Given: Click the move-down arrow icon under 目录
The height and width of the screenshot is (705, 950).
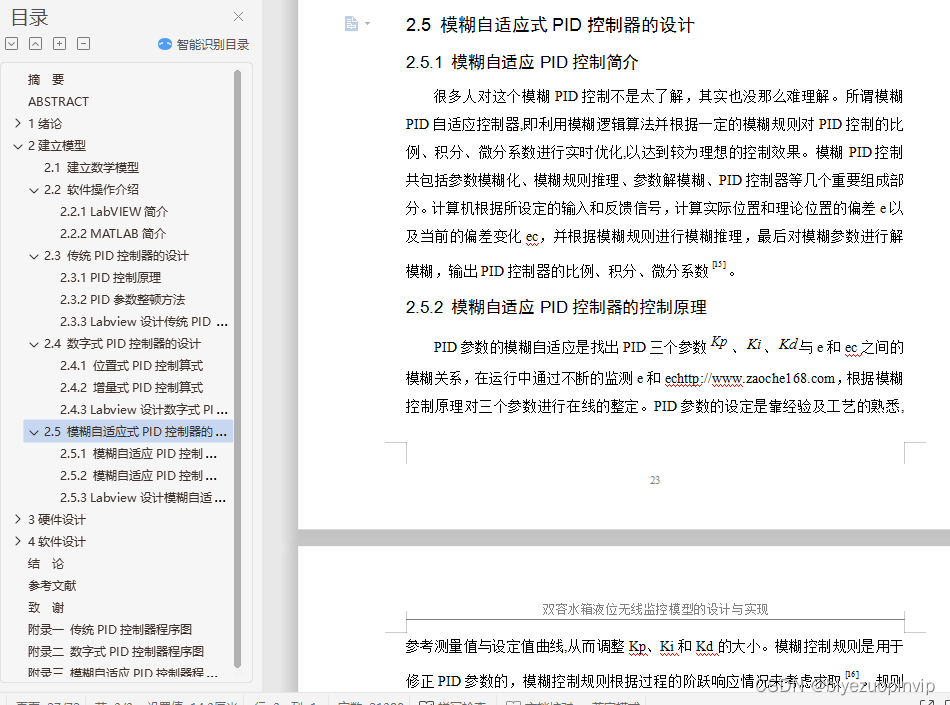Looking at the screenshot, I should [x=12, y=44].
